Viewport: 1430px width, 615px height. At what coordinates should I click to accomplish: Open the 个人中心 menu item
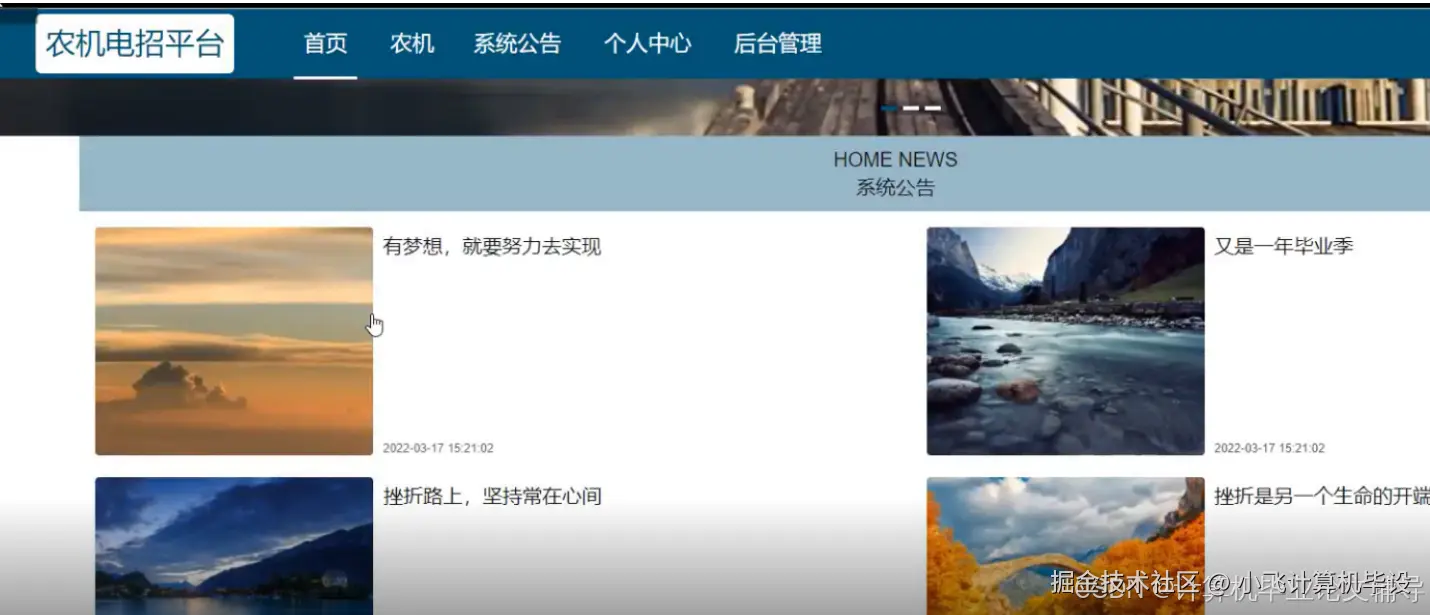647,44
